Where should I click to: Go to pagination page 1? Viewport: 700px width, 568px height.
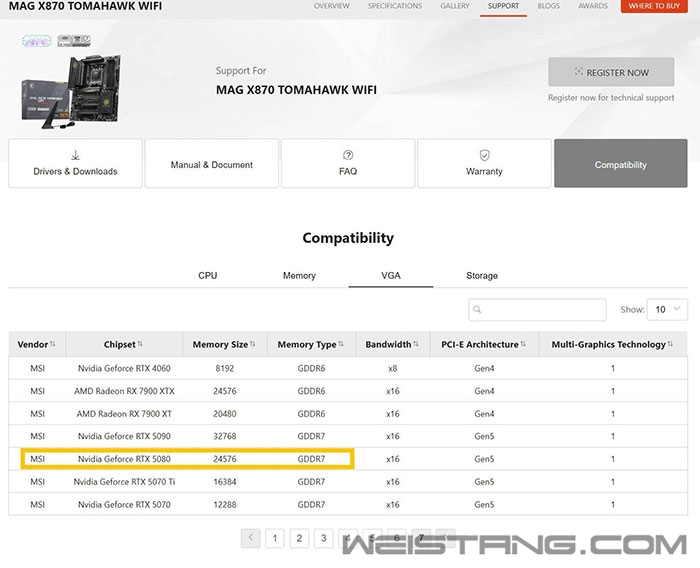pos(275,538)
